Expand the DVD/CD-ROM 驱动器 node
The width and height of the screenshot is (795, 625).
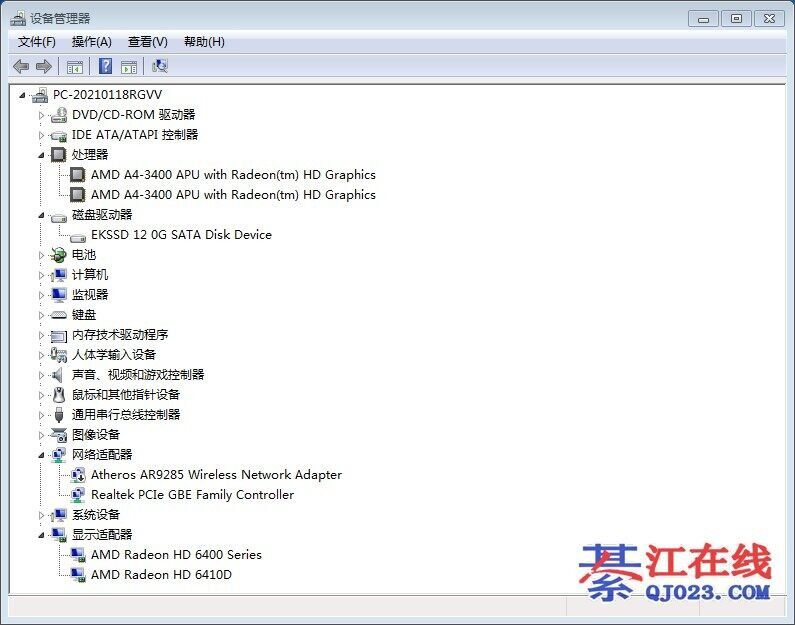click(42, 115)
